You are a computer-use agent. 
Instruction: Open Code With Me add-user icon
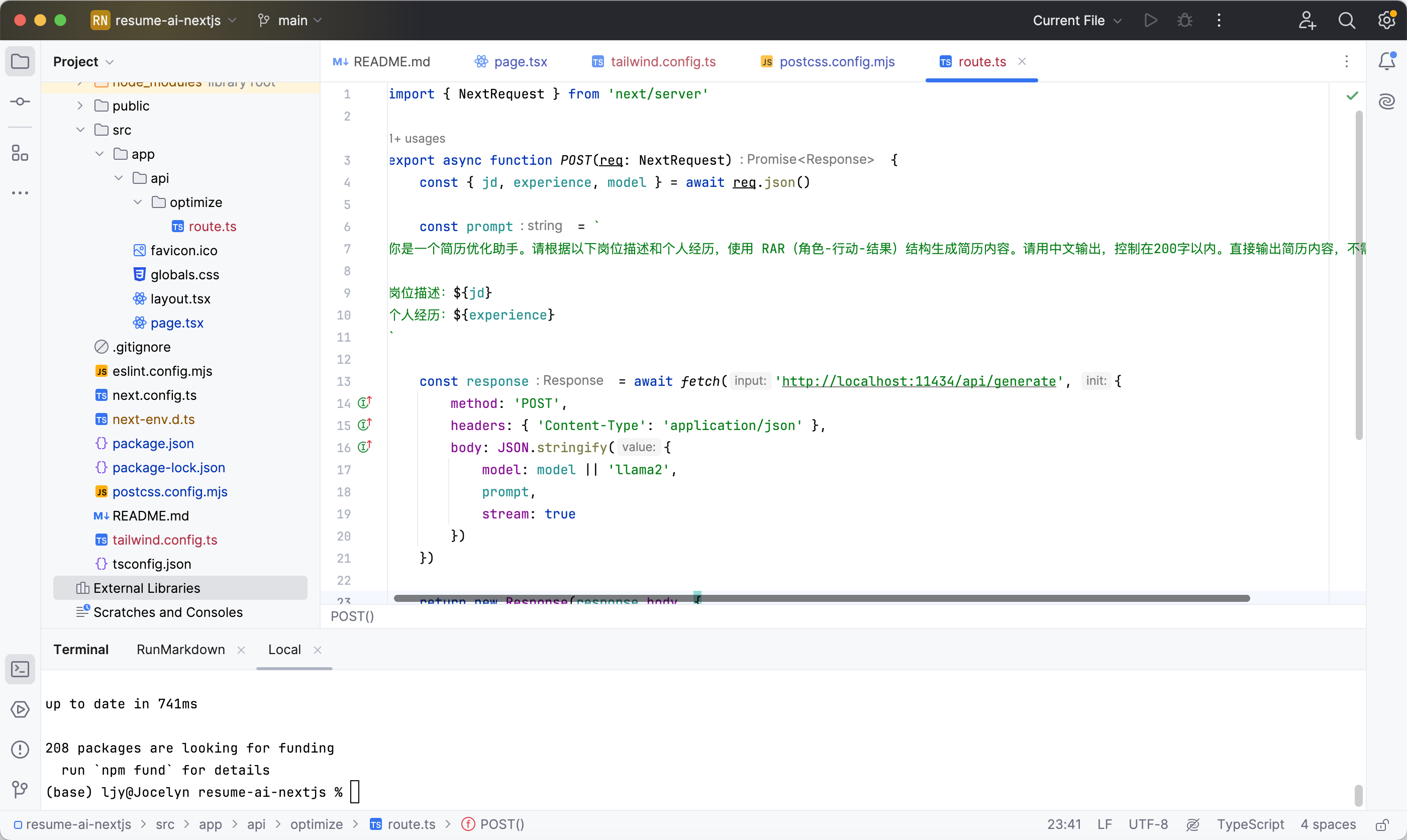[x=1307, y=21]
